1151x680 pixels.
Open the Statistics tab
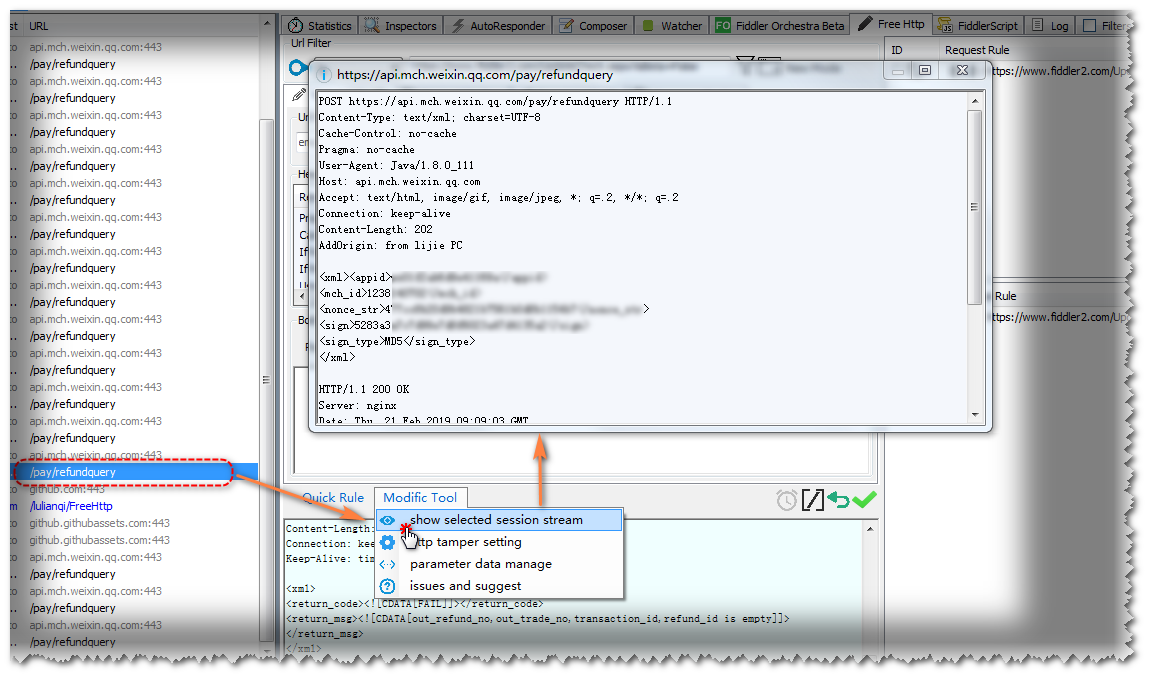pyautogui.click(x=321, y=26)
